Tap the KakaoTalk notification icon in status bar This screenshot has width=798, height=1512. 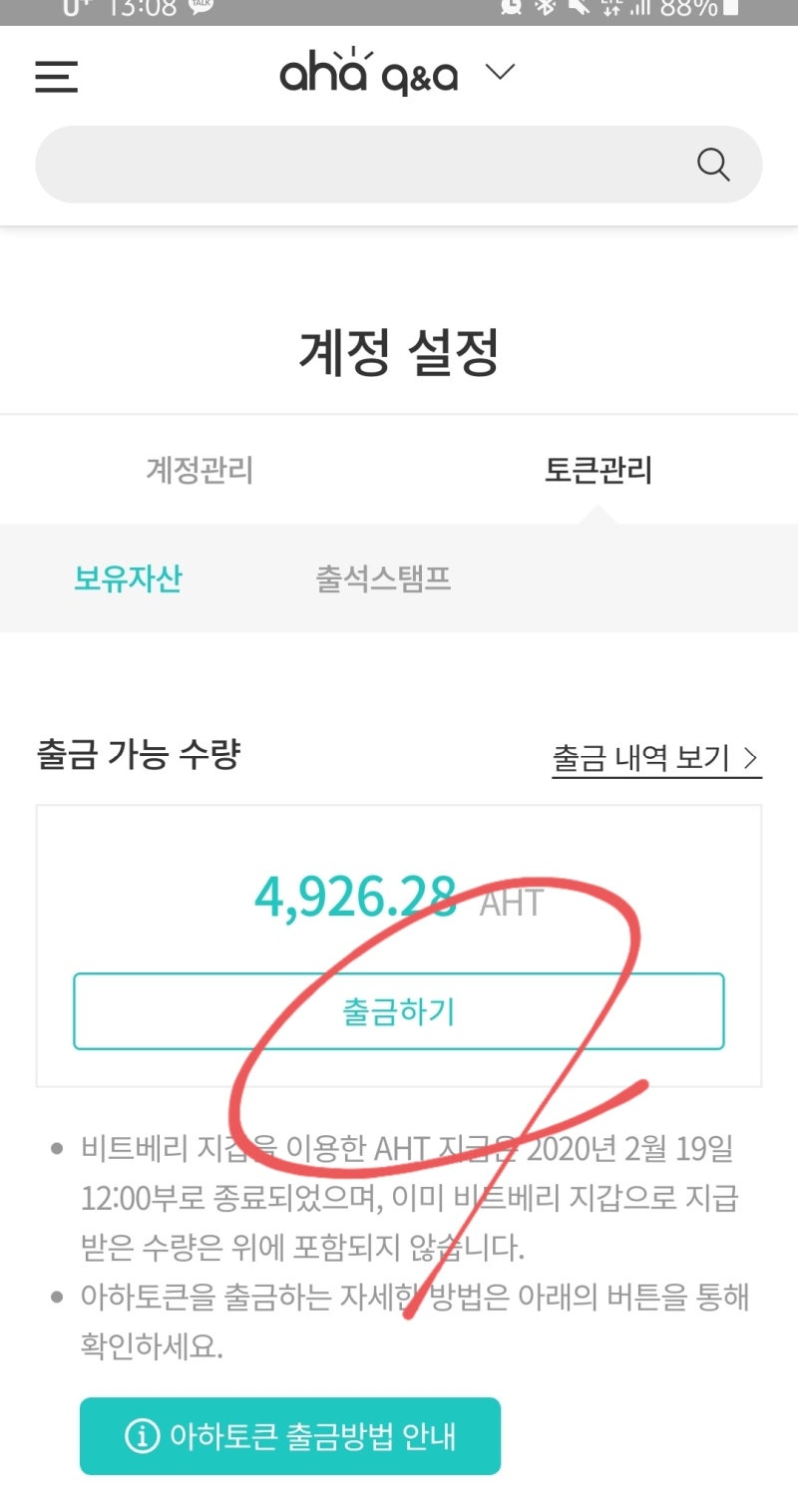[199, 8]
